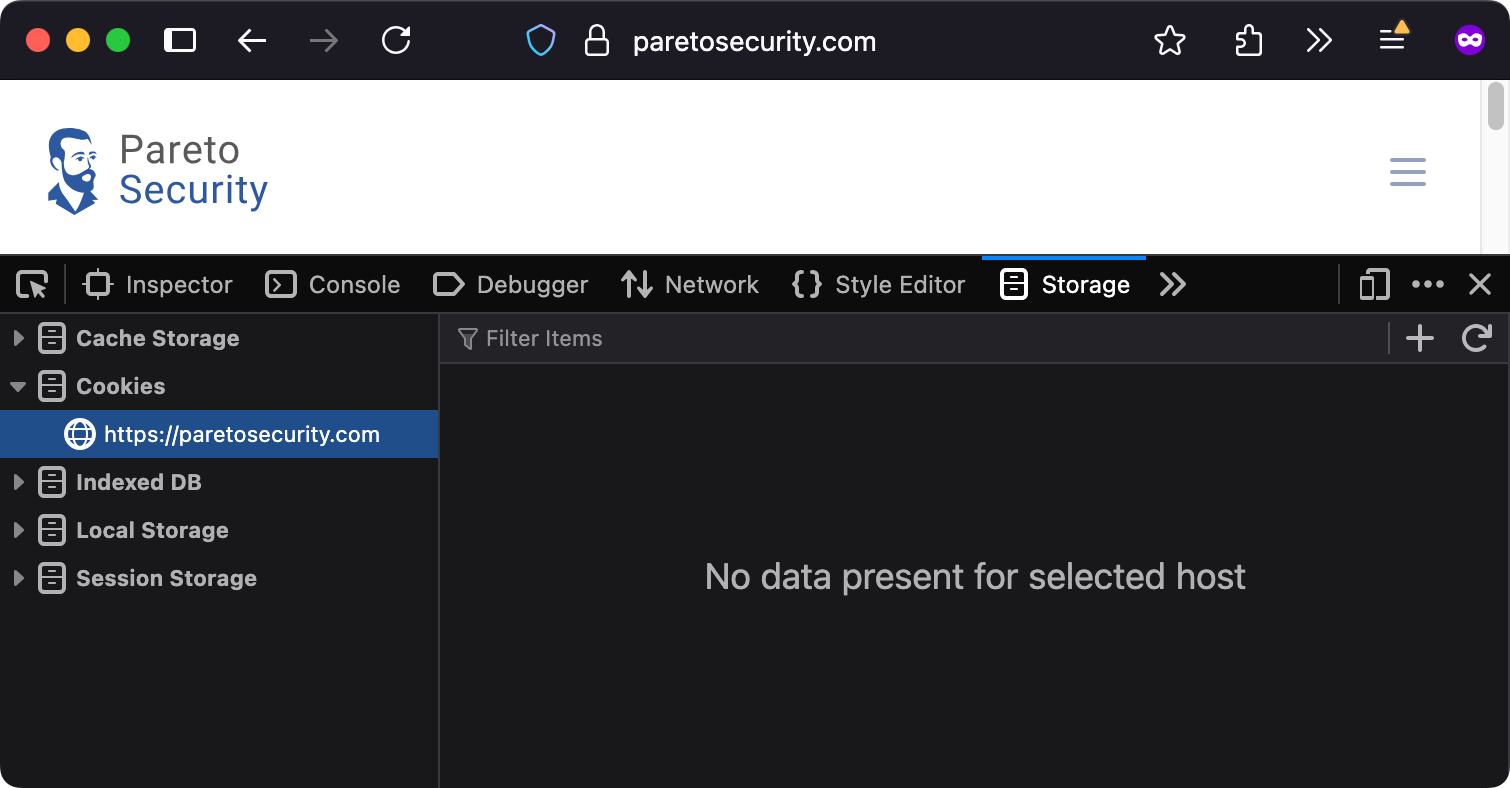Open the Style Editor tab
Image resolution: width=1510 pixels, height=788 pixels.
[x=878, y=285]
